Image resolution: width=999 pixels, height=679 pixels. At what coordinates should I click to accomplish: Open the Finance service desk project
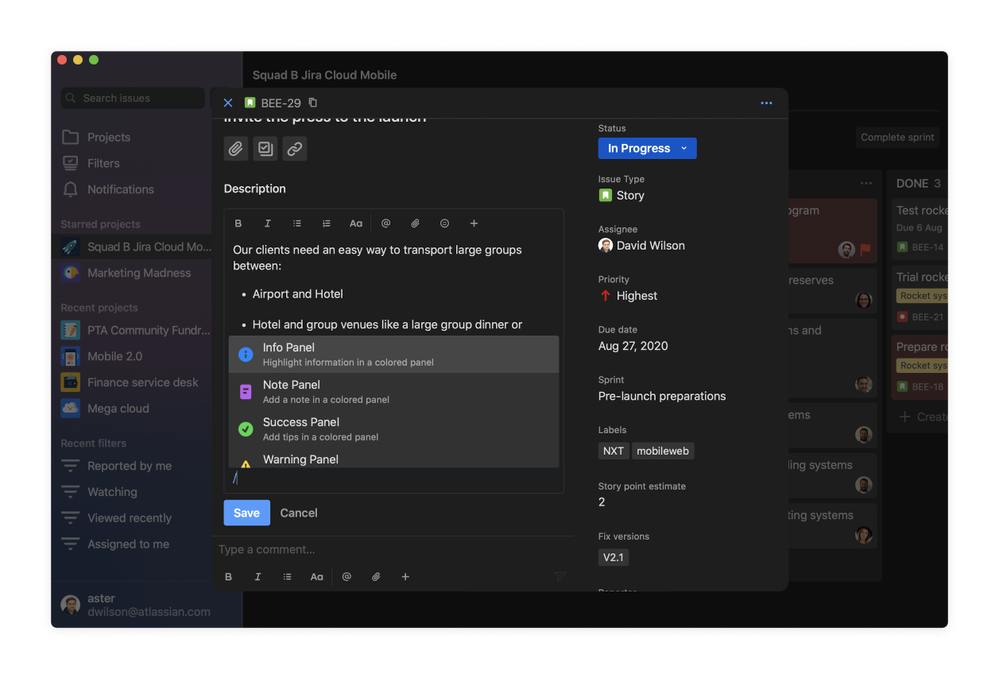130,382
